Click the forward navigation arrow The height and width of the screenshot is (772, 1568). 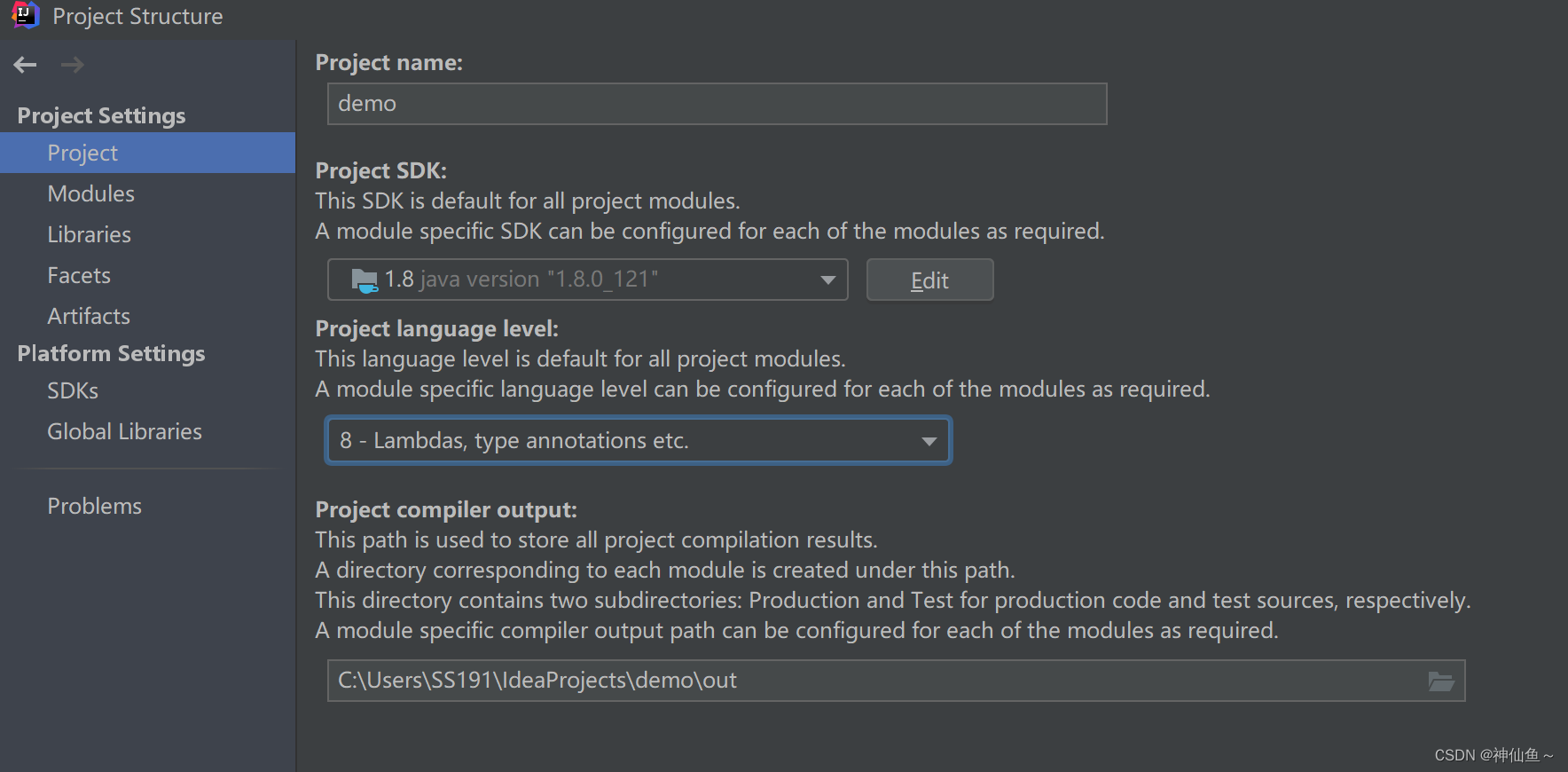point(73,65)
